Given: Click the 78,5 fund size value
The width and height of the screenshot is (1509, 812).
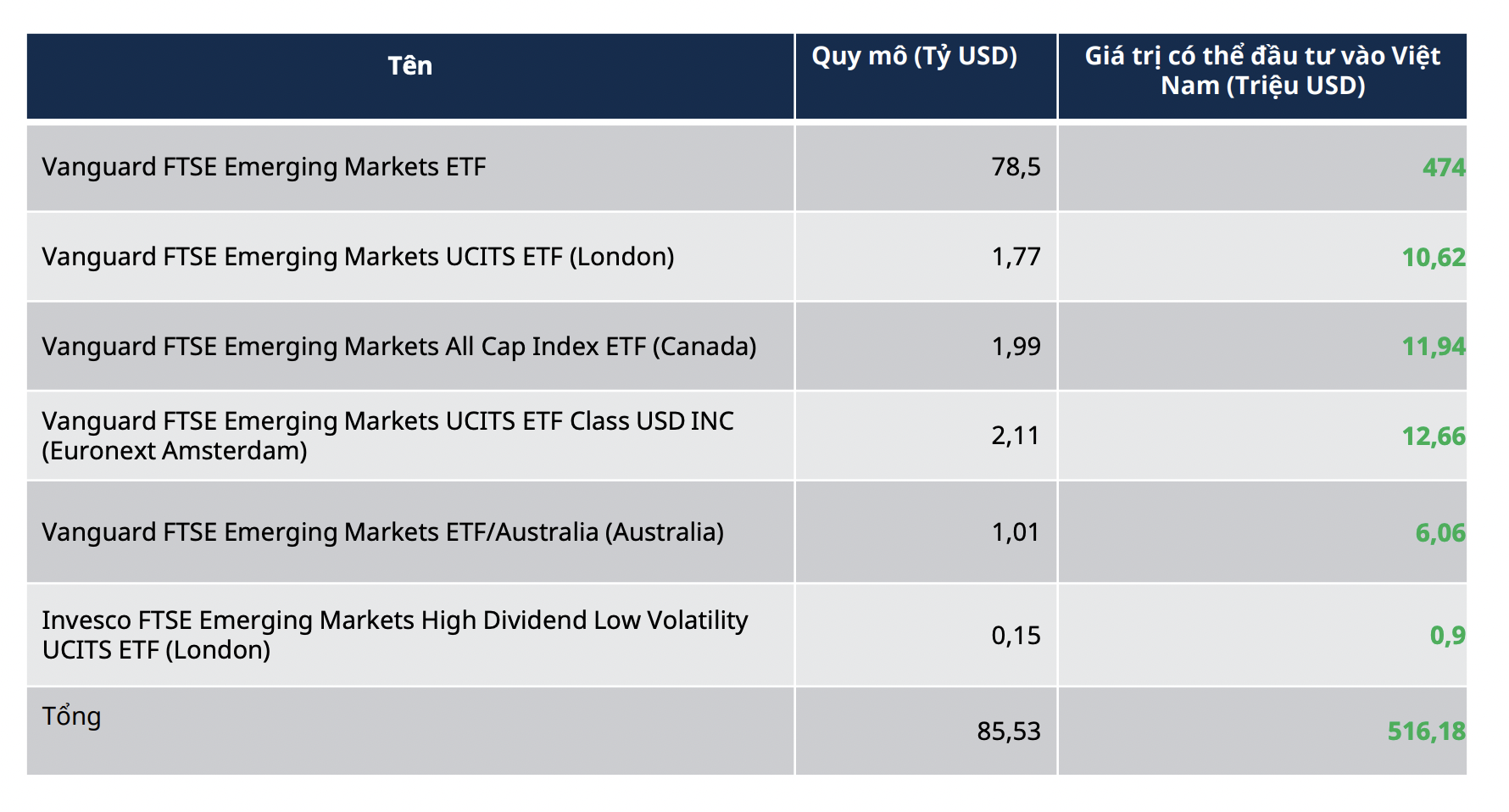Looking at the screenshot, I should tap(1016, 167).
